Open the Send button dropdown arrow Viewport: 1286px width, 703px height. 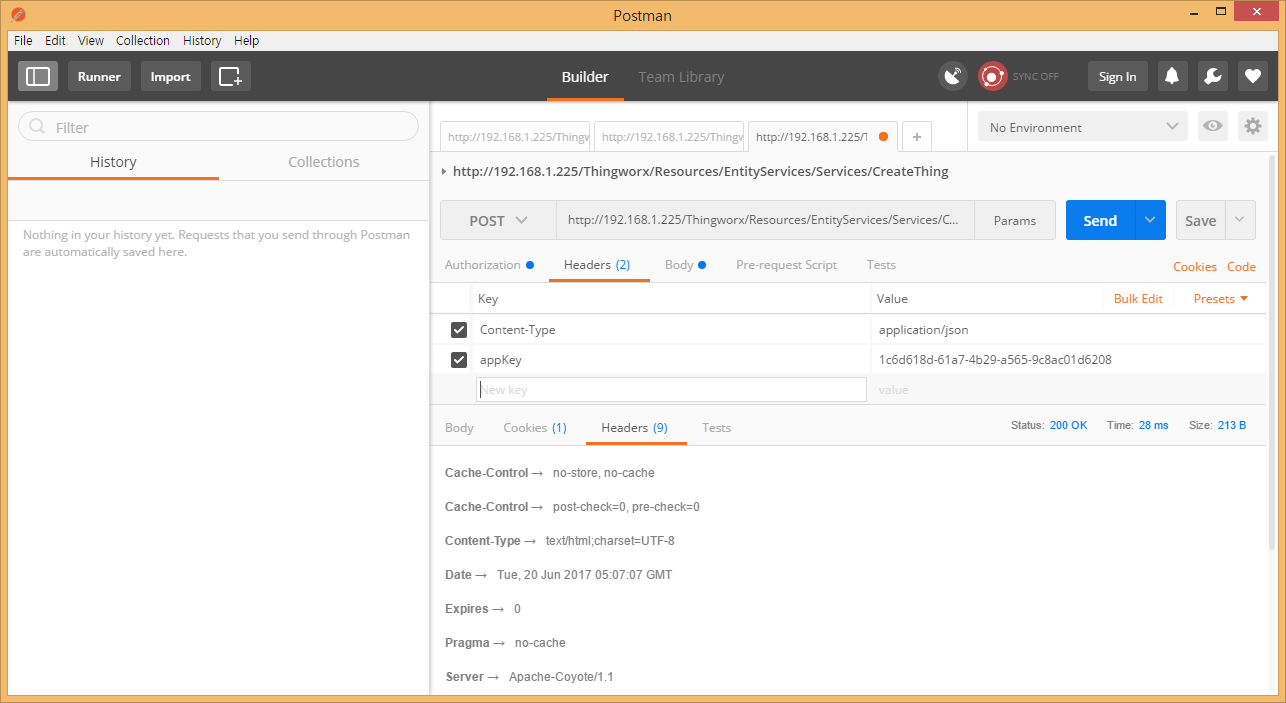(1150, 221)
